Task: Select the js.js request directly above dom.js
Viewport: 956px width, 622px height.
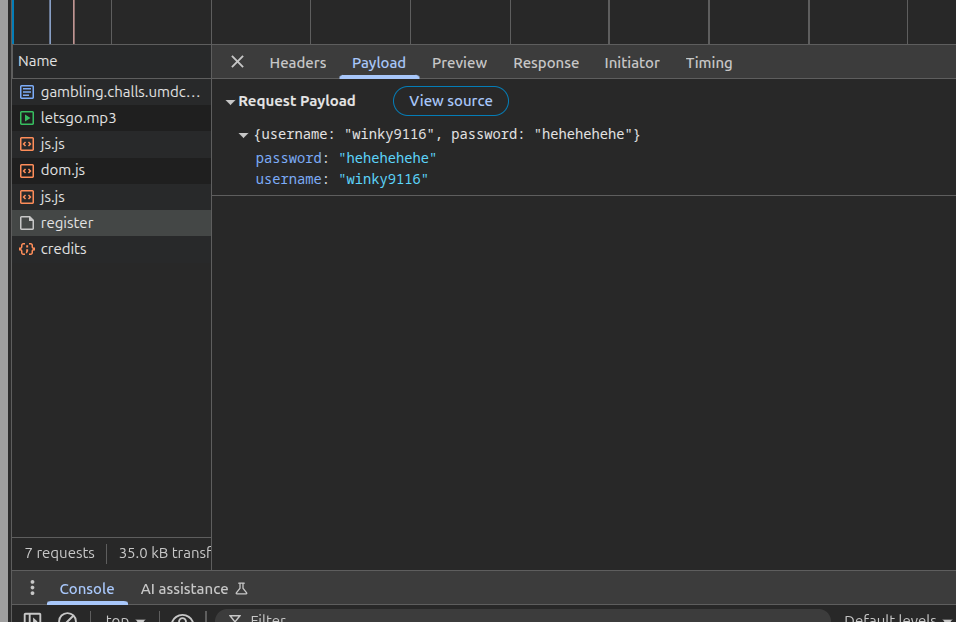Action: pos(53,144)
